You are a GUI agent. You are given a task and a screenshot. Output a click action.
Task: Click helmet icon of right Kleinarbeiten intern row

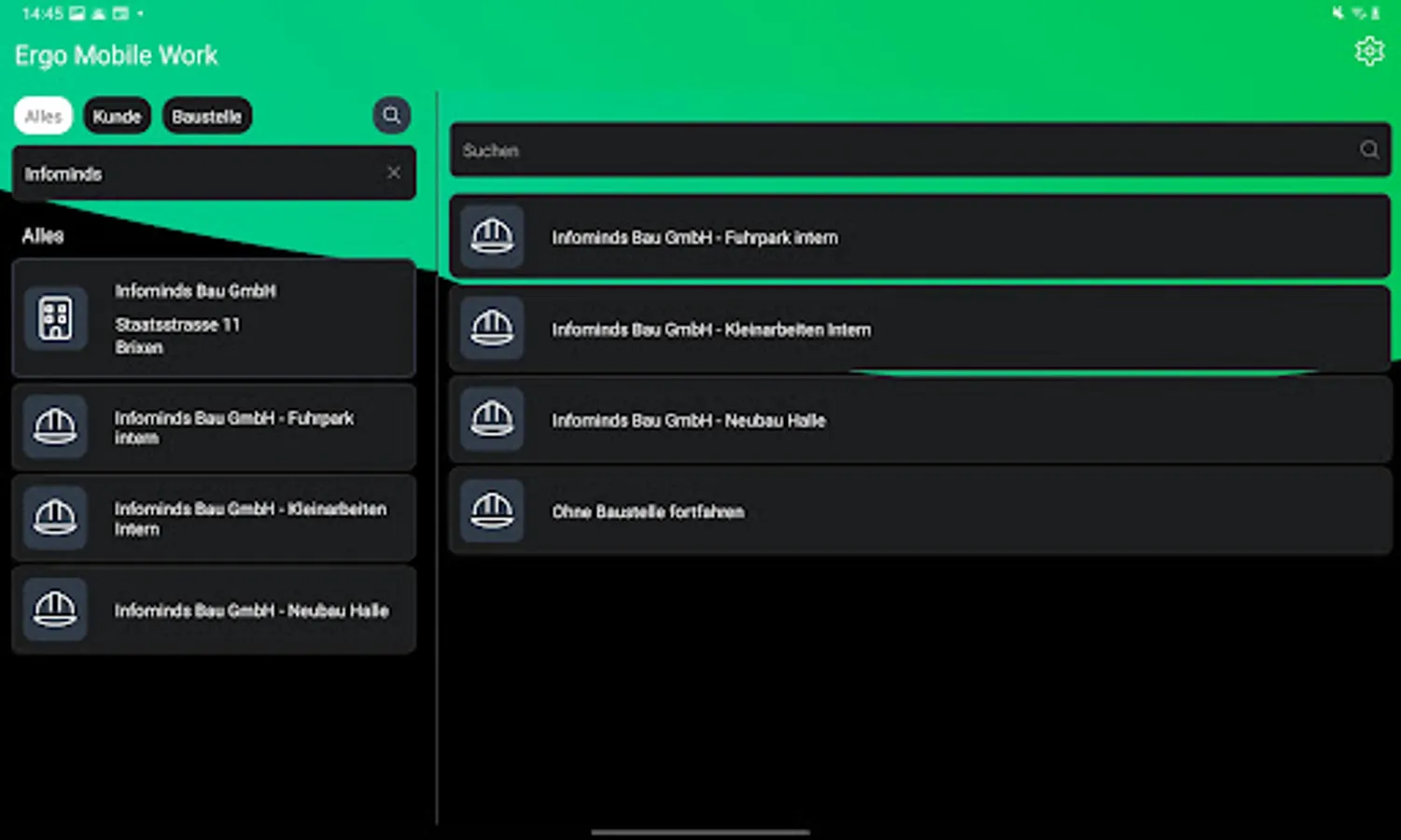[x=492, y=329]
